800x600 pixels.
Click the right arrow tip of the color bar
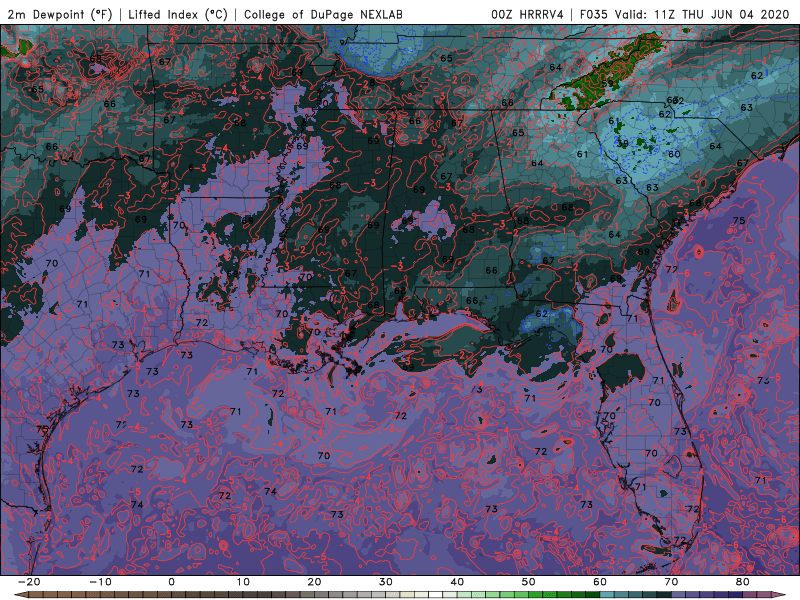781,595
